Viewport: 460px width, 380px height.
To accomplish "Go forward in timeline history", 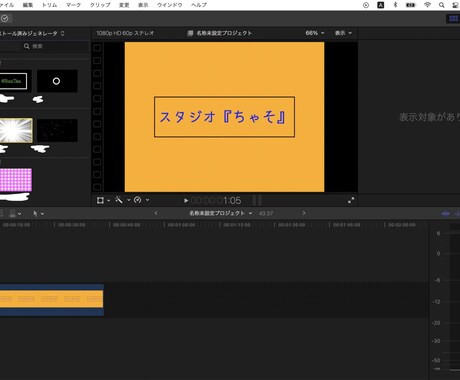I will [304, 213].
